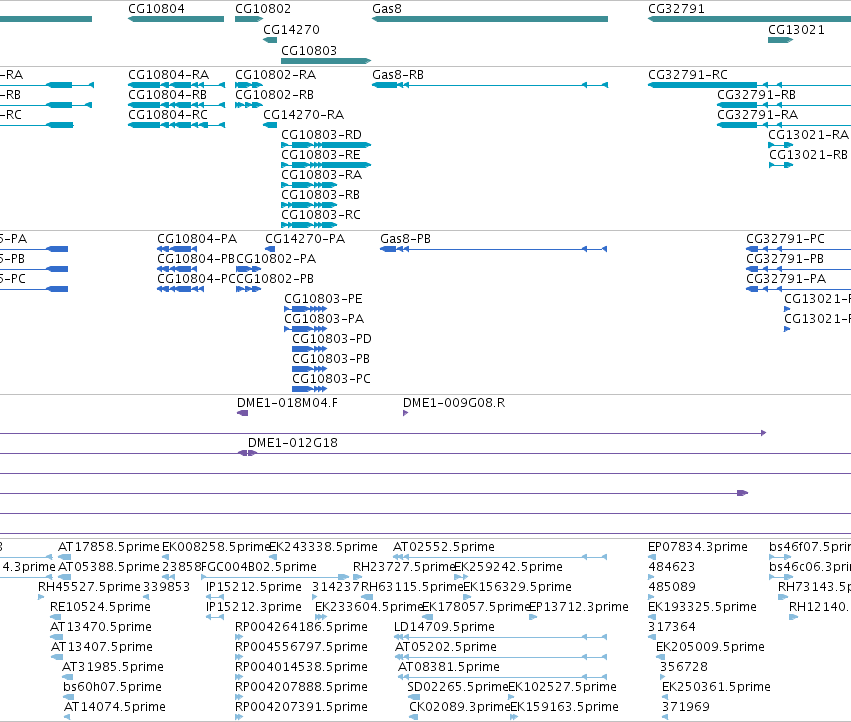Select the CG14270 gene label in top track

click(291, 30)
